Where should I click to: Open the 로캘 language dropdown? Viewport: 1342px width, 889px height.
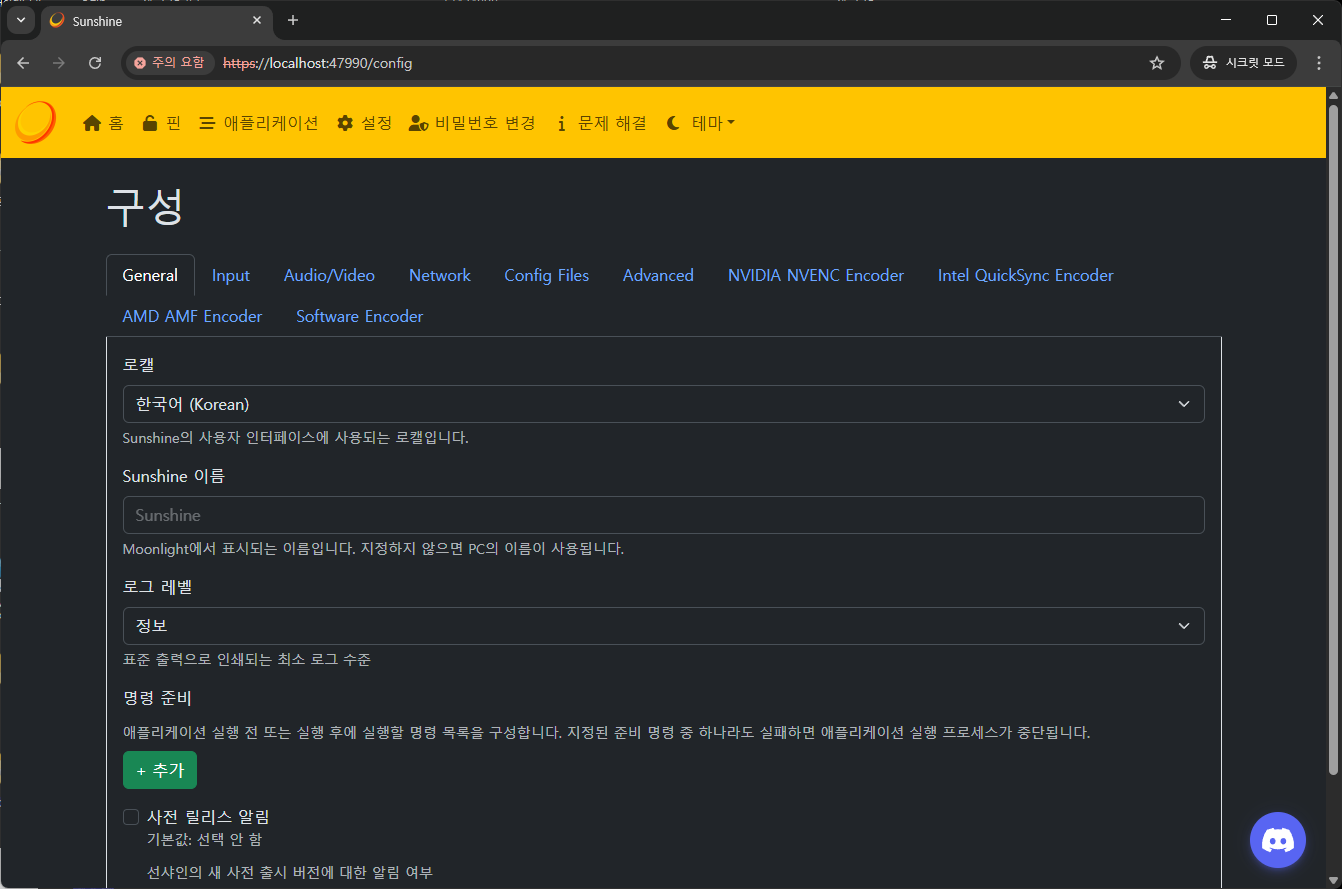pyautogui.click(x=663, y=404)
